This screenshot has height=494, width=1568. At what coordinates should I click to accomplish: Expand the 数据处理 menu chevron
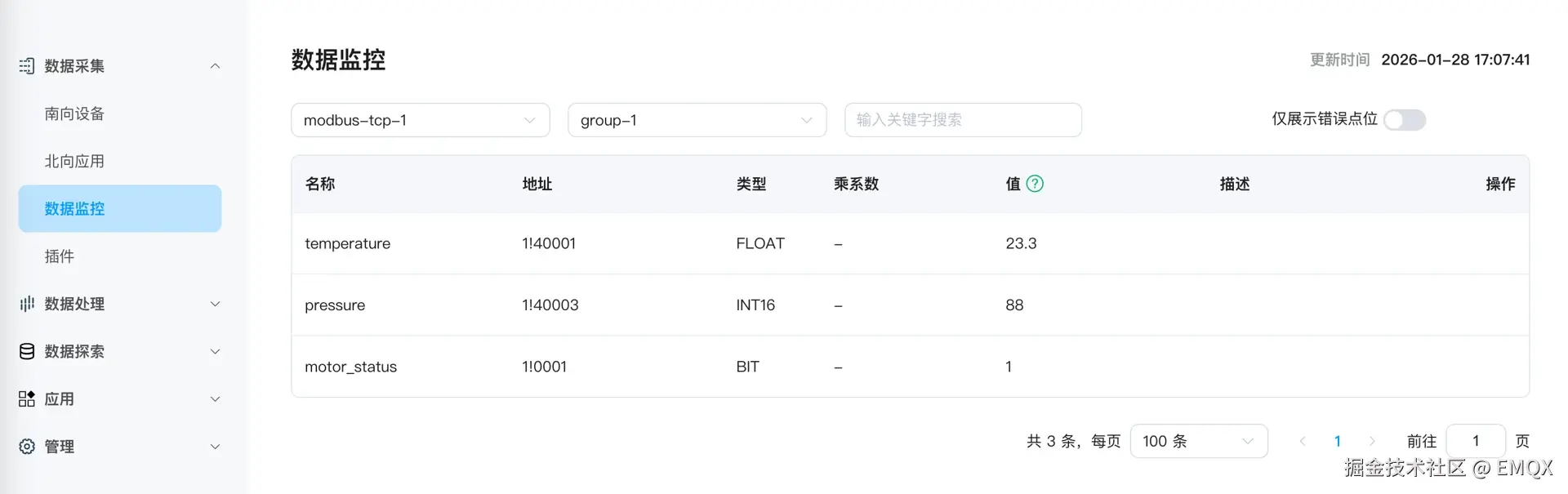coord(215,304)
